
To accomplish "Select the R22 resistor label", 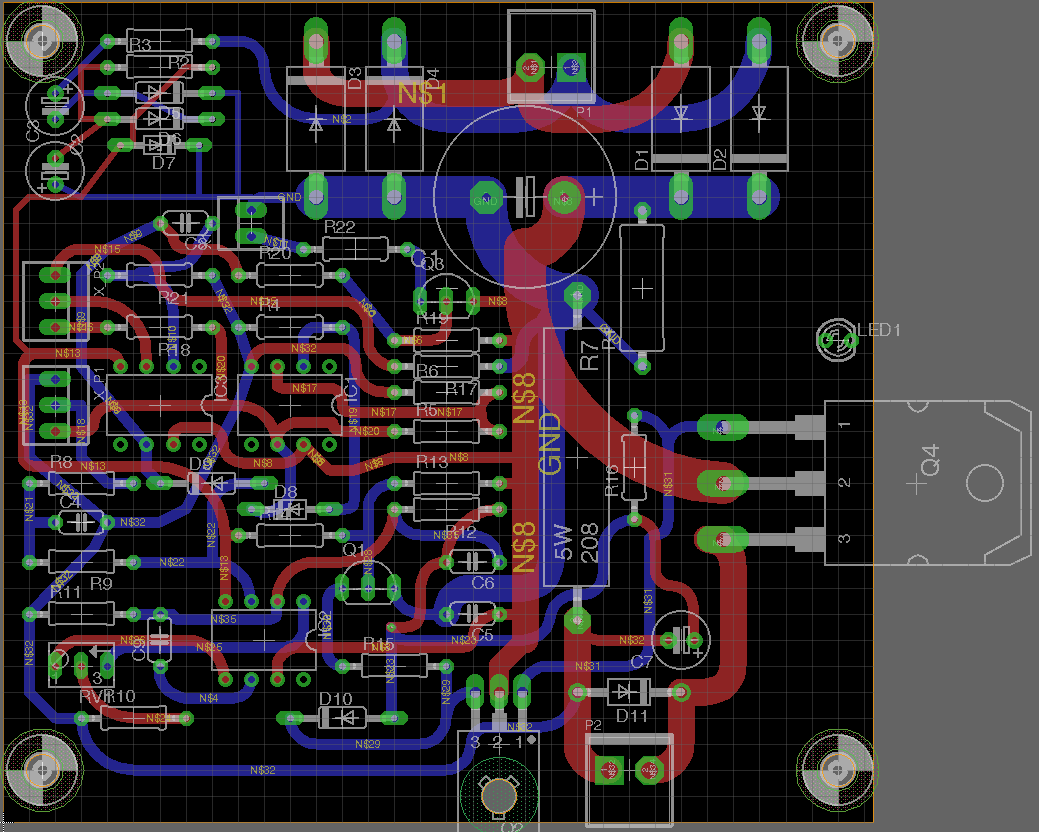I will [340, 227].
